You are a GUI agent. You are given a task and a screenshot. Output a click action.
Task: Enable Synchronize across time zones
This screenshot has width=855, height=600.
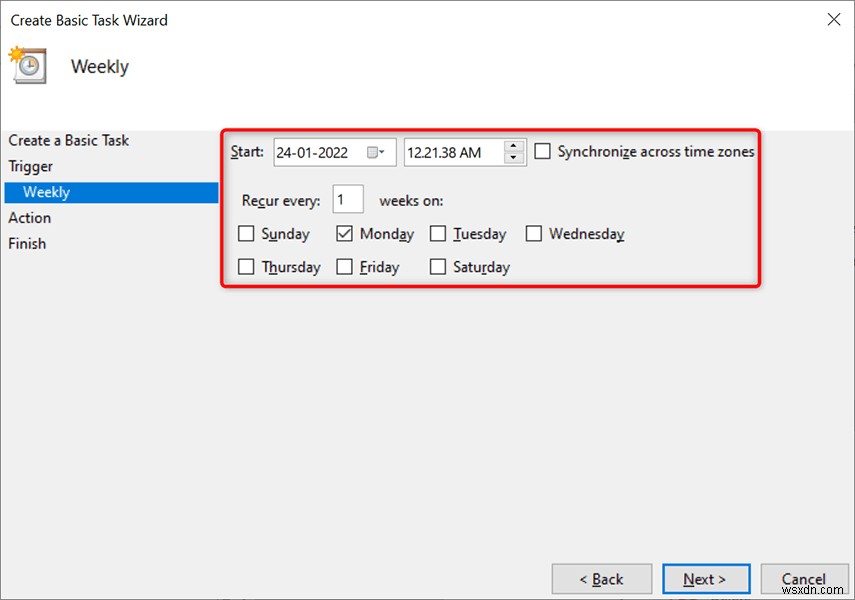(543, 151)
